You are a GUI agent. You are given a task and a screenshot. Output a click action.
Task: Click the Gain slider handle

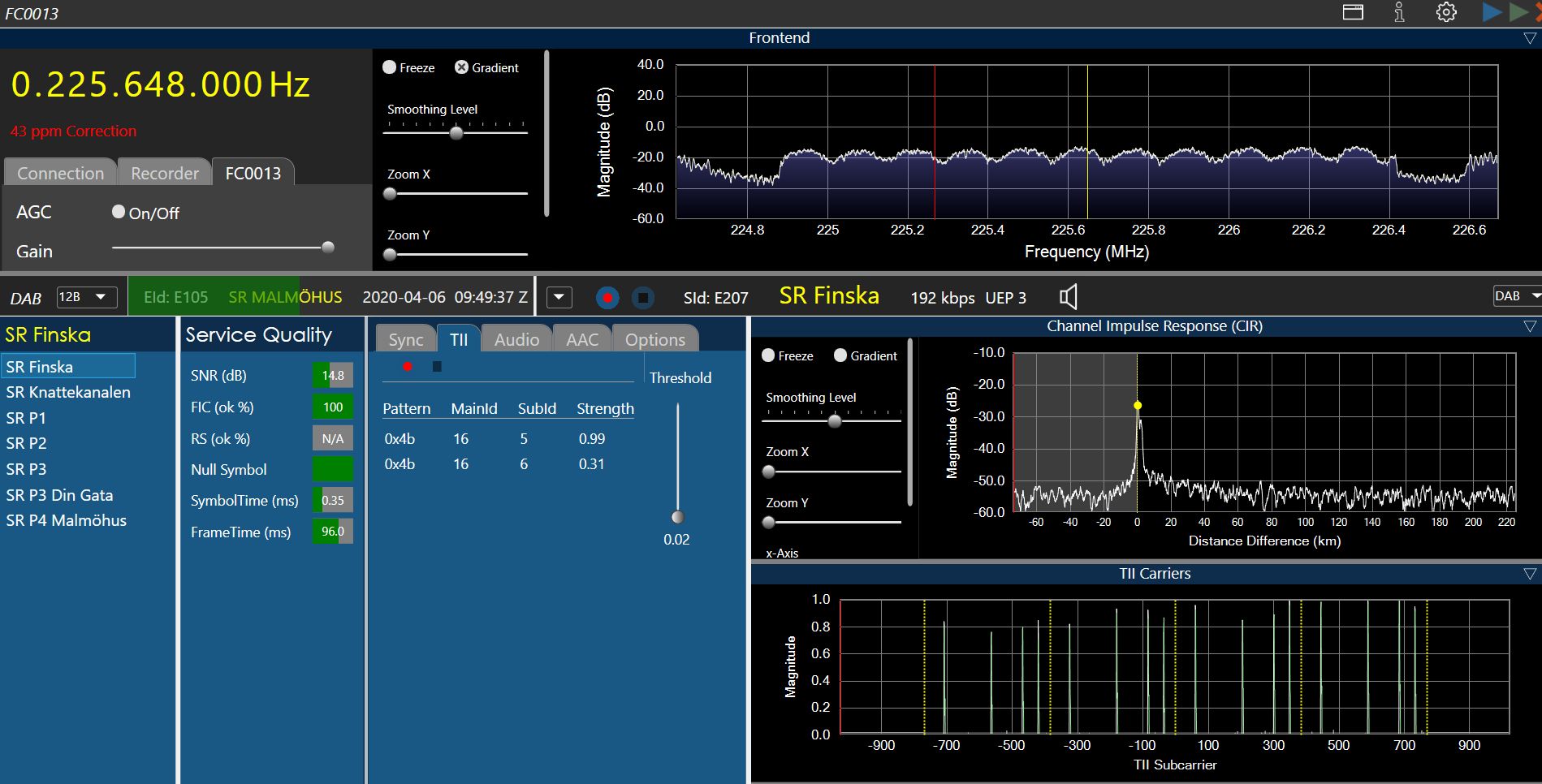pos(328,248)
